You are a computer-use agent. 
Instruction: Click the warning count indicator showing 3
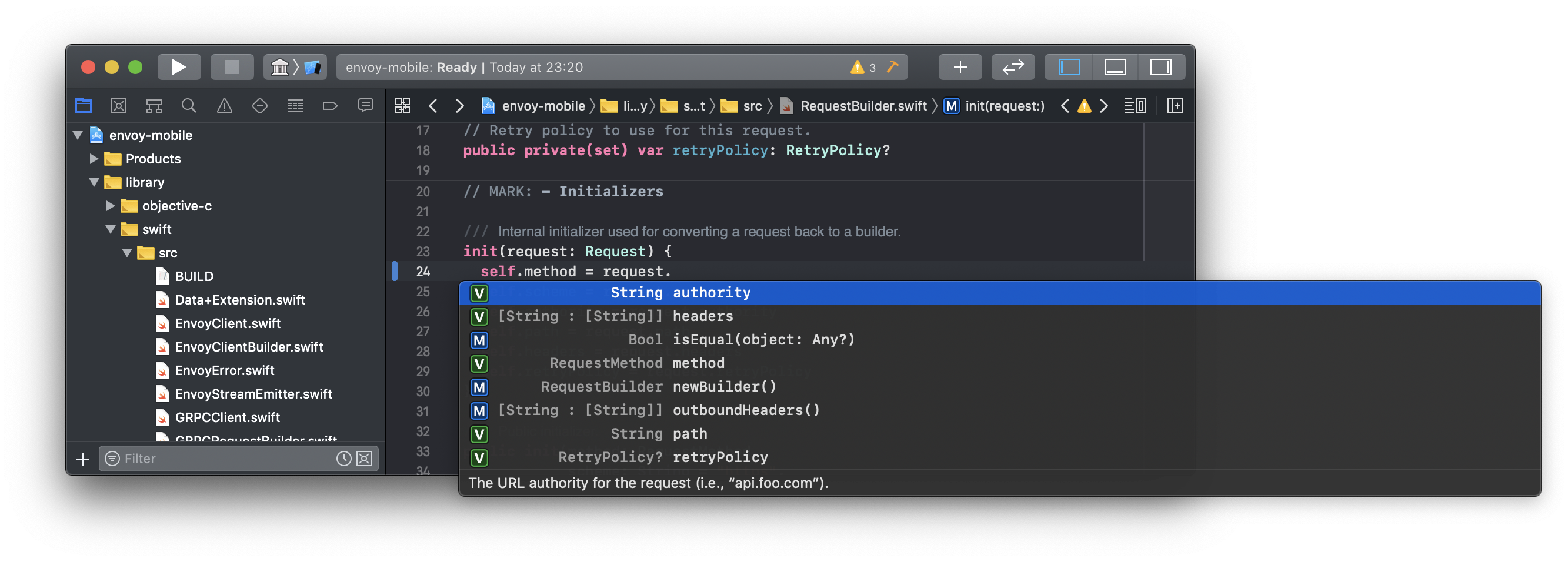click(x=863, y=68)
